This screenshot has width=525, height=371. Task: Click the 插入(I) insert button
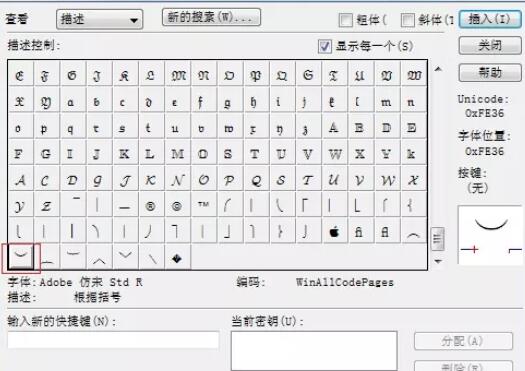click(x=490, y=19)
